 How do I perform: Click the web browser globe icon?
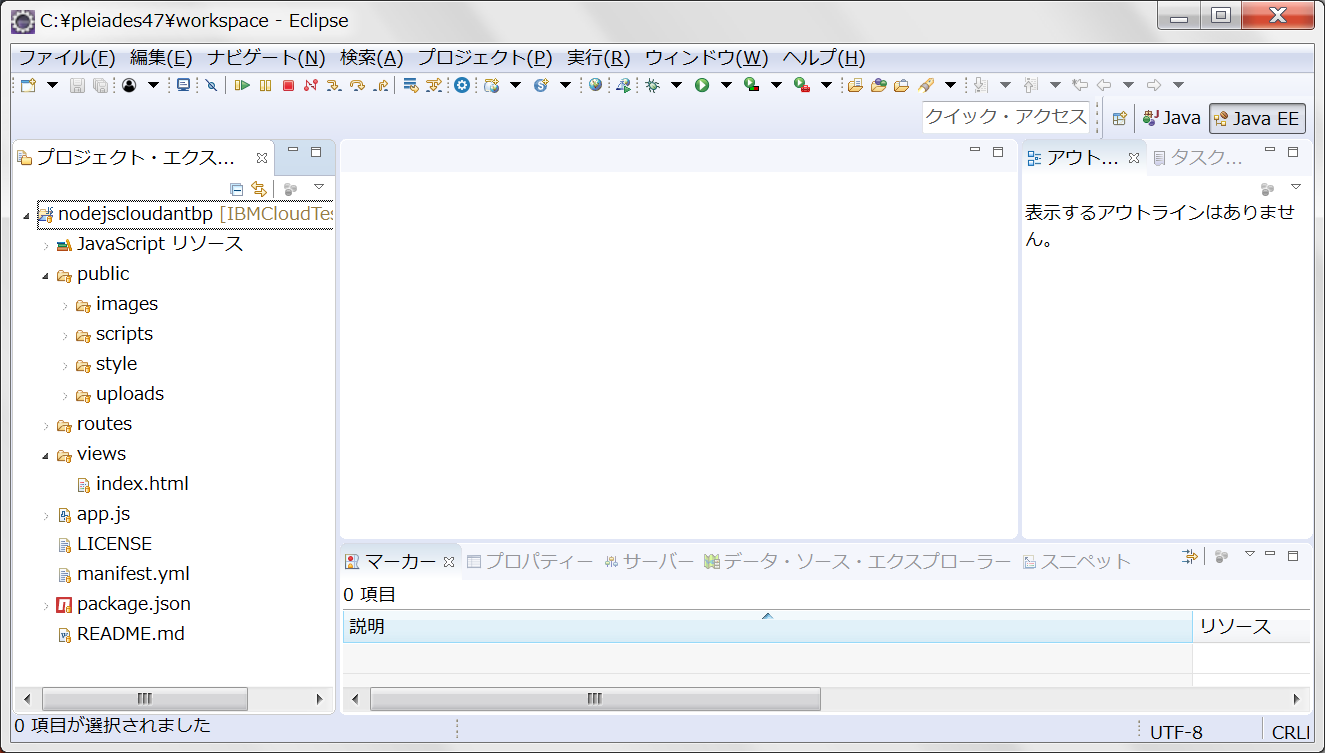tap(595, 85)
